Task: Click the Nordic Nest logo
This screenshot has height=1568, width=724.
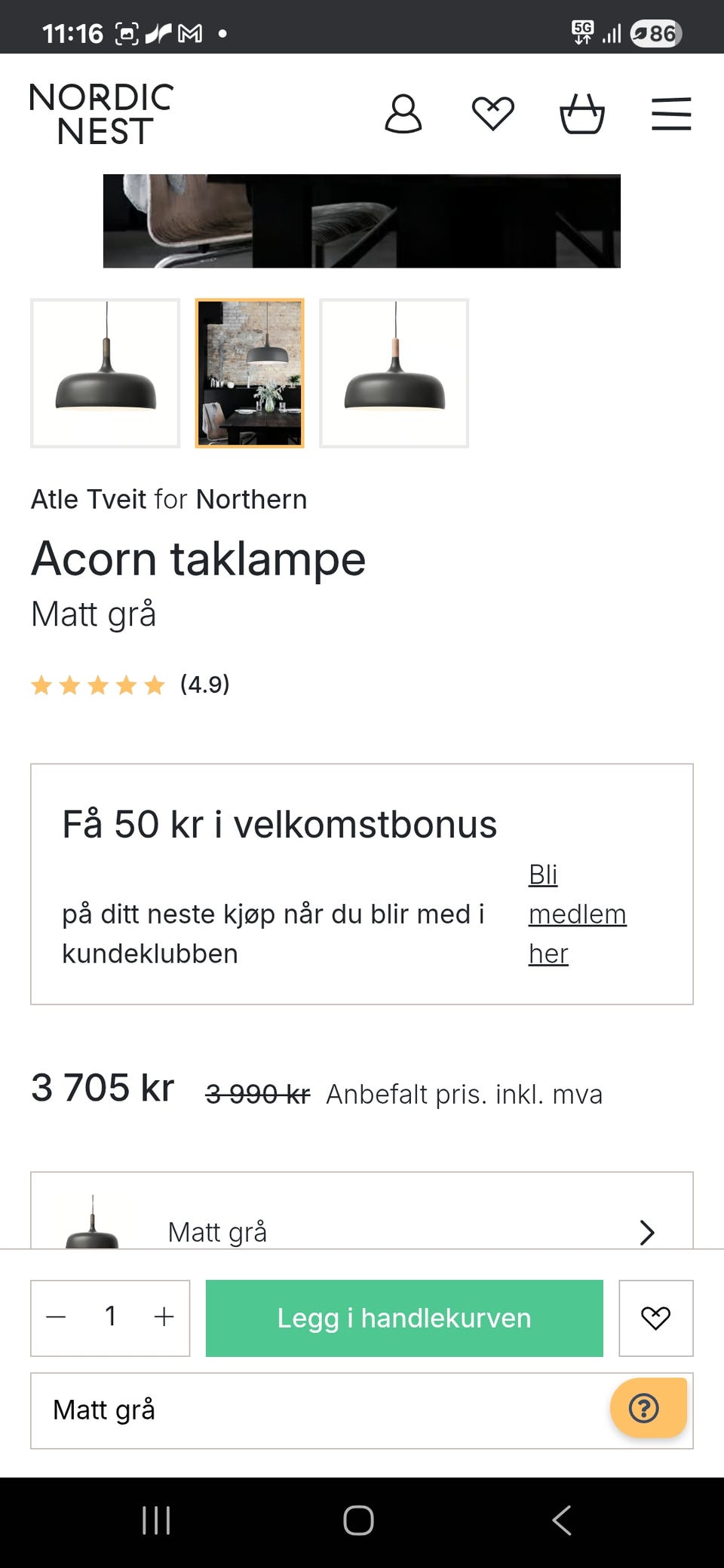Action: pos(102,115)
